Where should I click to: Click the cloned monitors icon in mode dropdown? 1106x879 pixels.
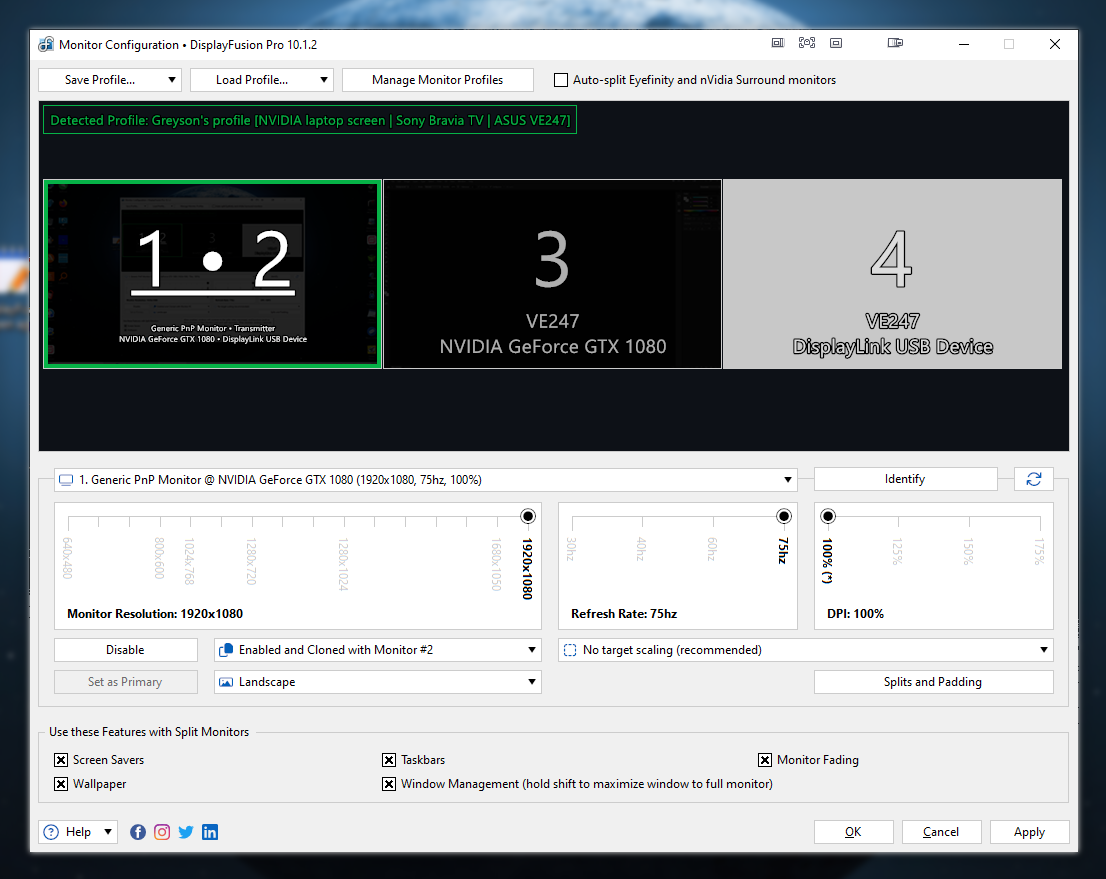tap(226, 650)
